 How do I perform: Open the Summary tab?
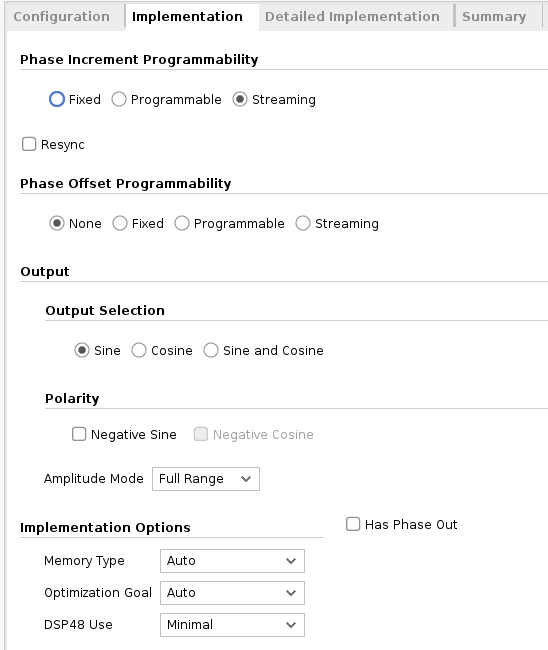(494, 17)
